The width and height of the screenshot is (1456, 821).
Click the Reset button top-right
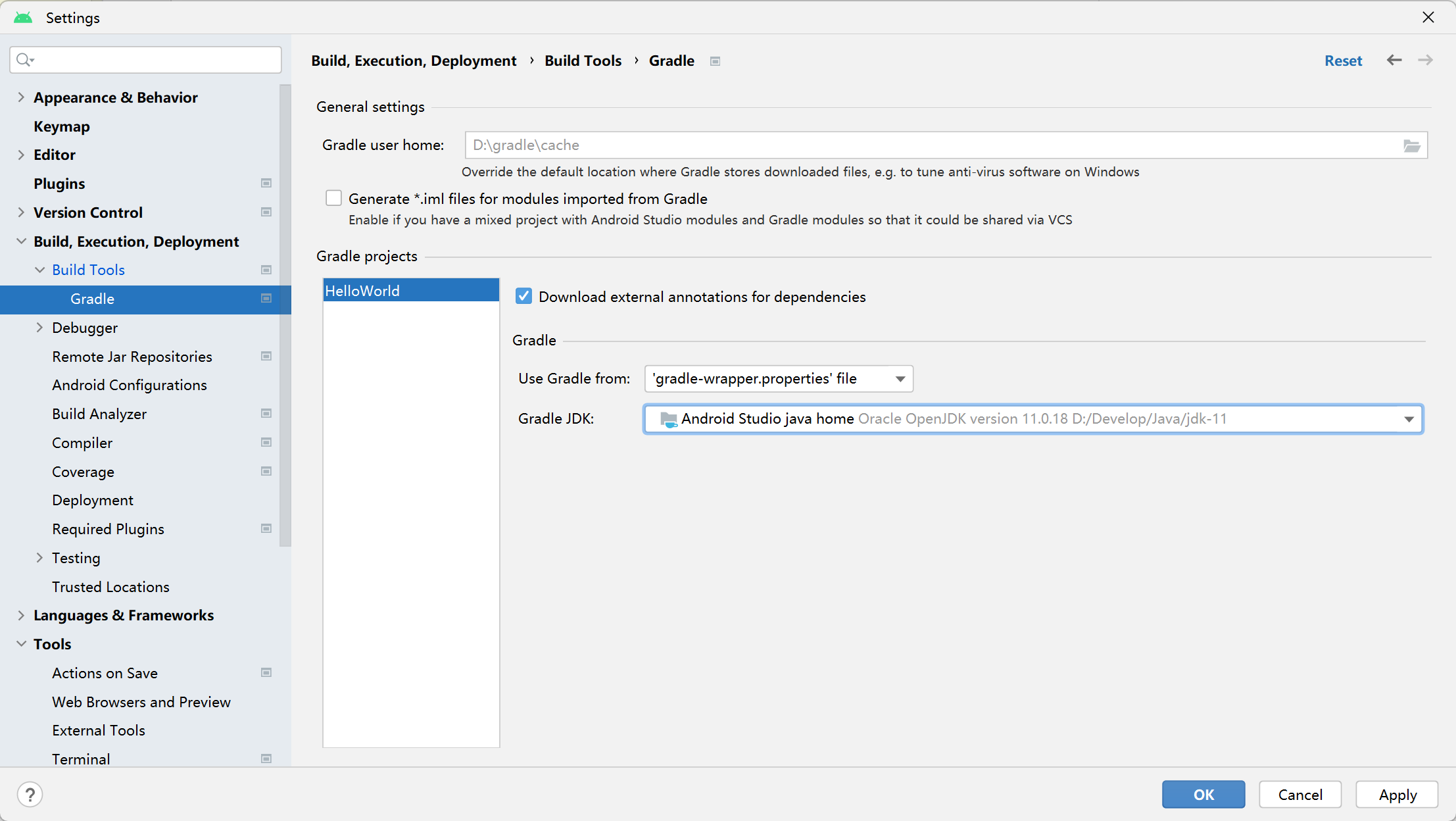pos(1343,60)
